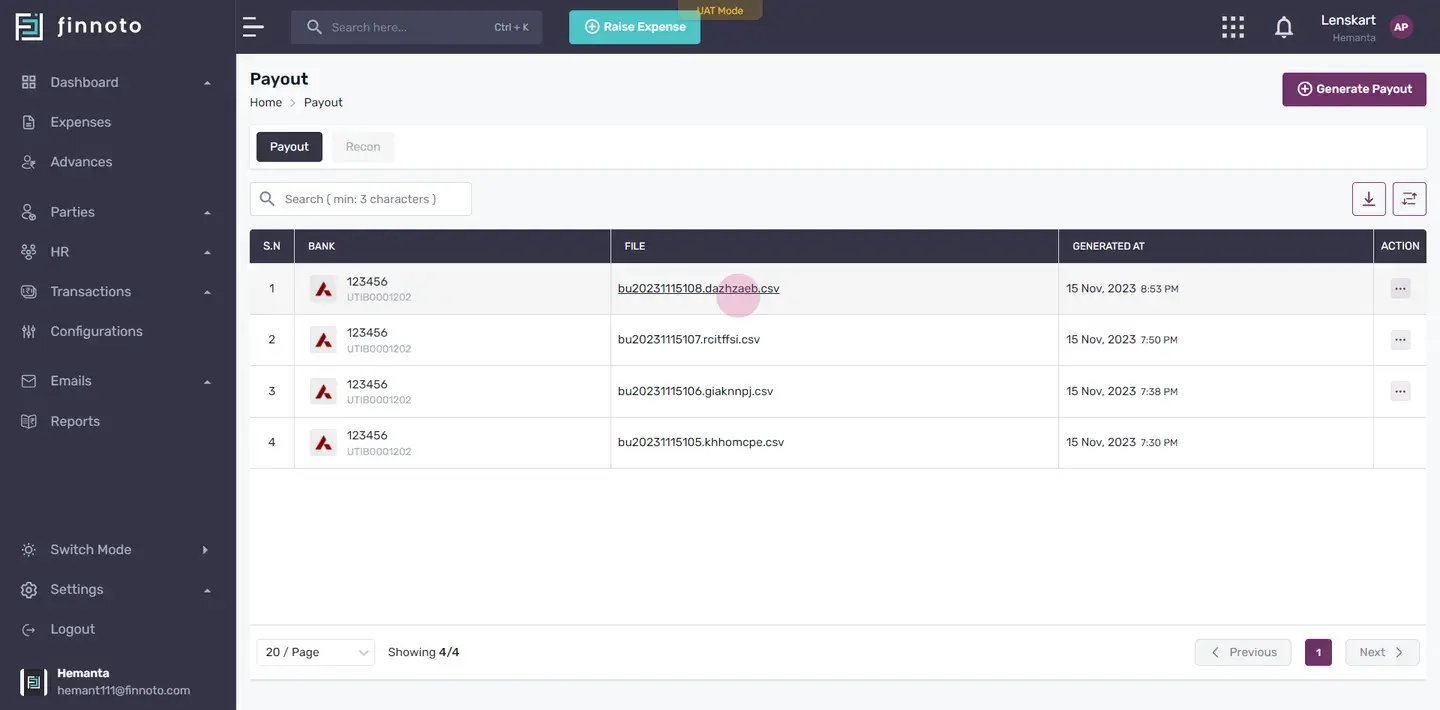
Task: Click the profile logo beside Hemanta email
Action: click(33, 682)
